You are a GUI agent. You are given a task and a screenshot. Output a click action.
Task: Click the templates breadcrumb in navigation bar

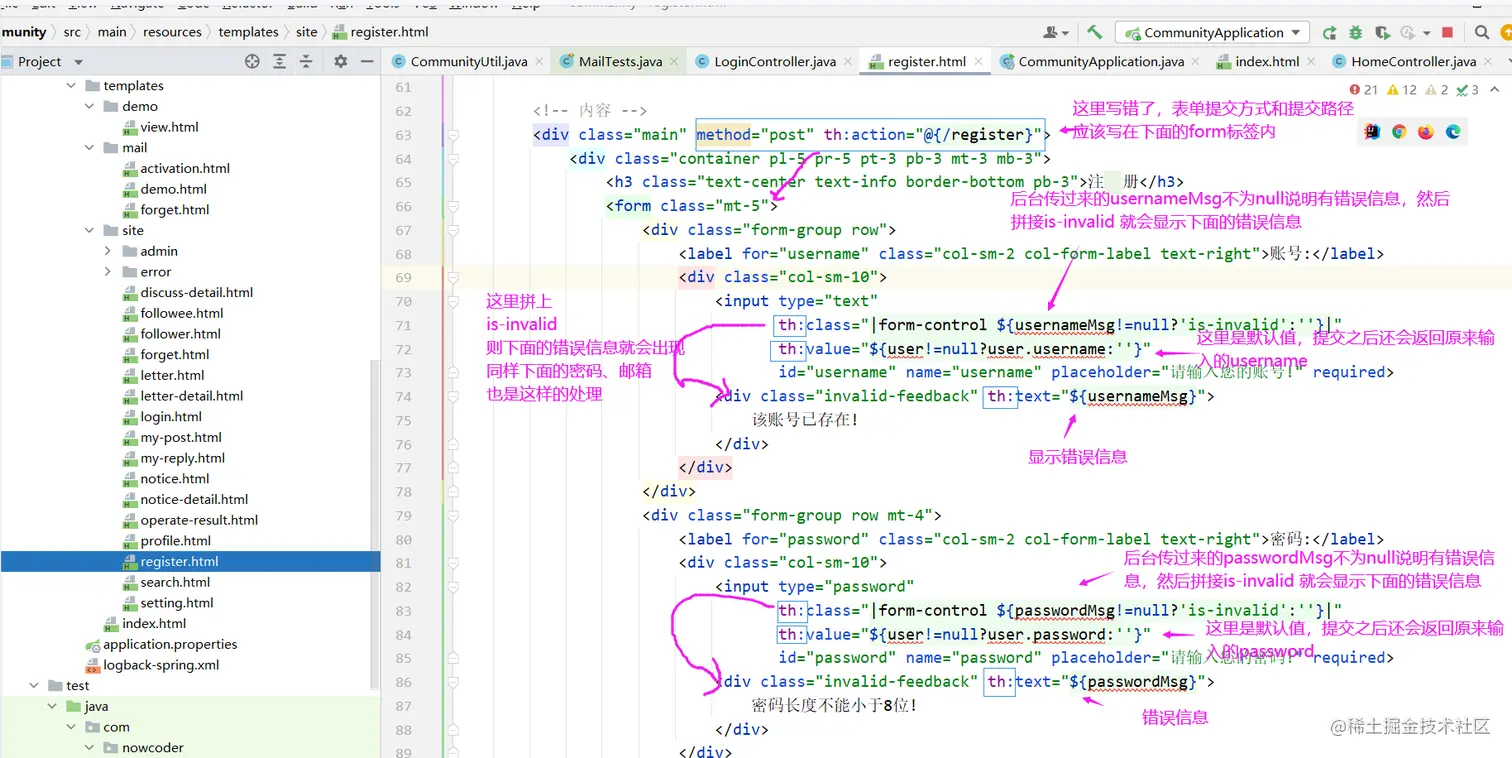point(248,32)
